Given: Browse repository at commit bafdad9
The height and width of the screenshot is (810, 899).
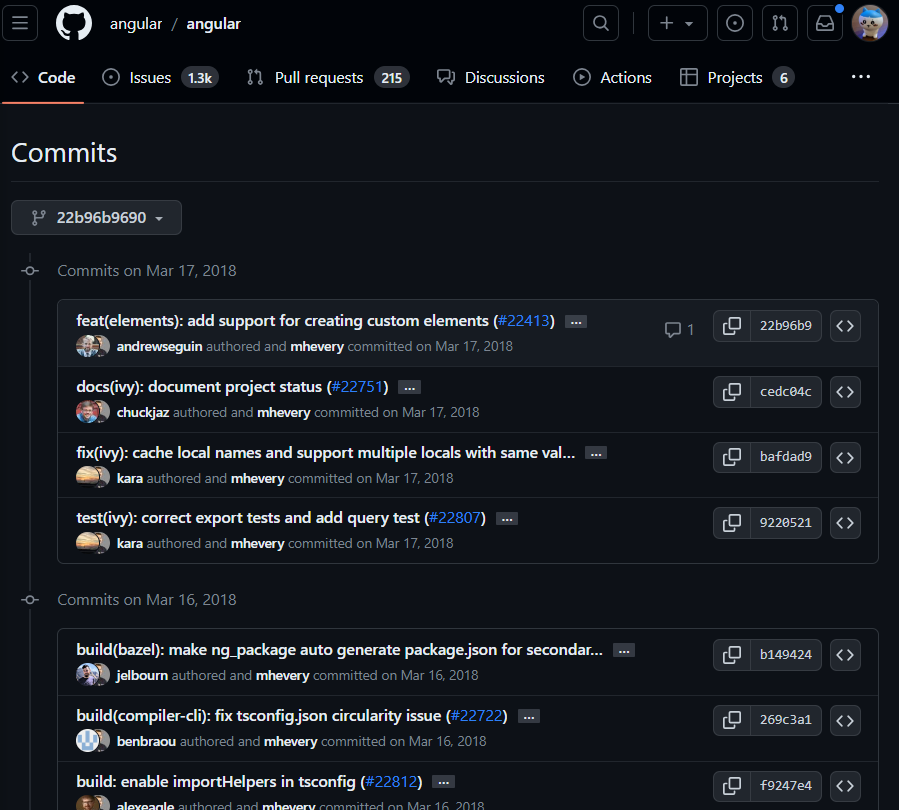Looking at the screenshot, I should tap(845, 457).
